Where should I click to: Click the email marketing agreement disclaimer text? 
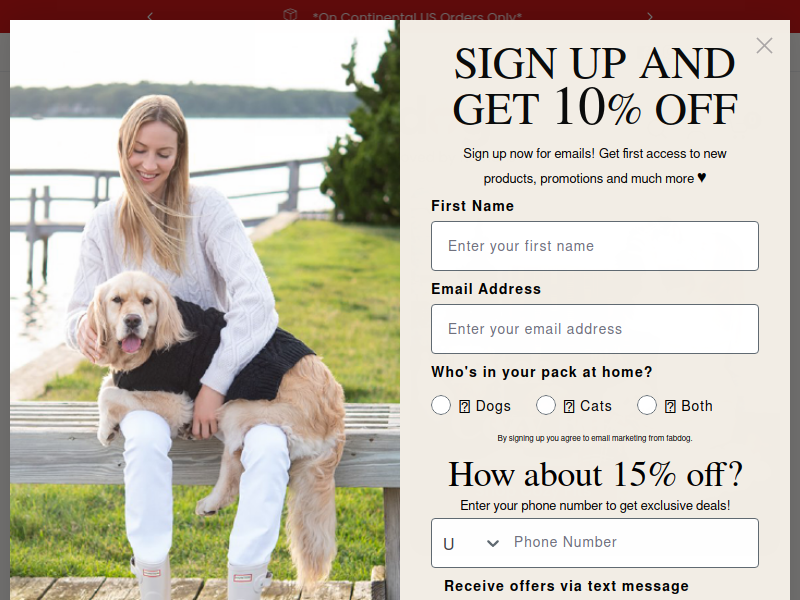click(x=595, y=438)
